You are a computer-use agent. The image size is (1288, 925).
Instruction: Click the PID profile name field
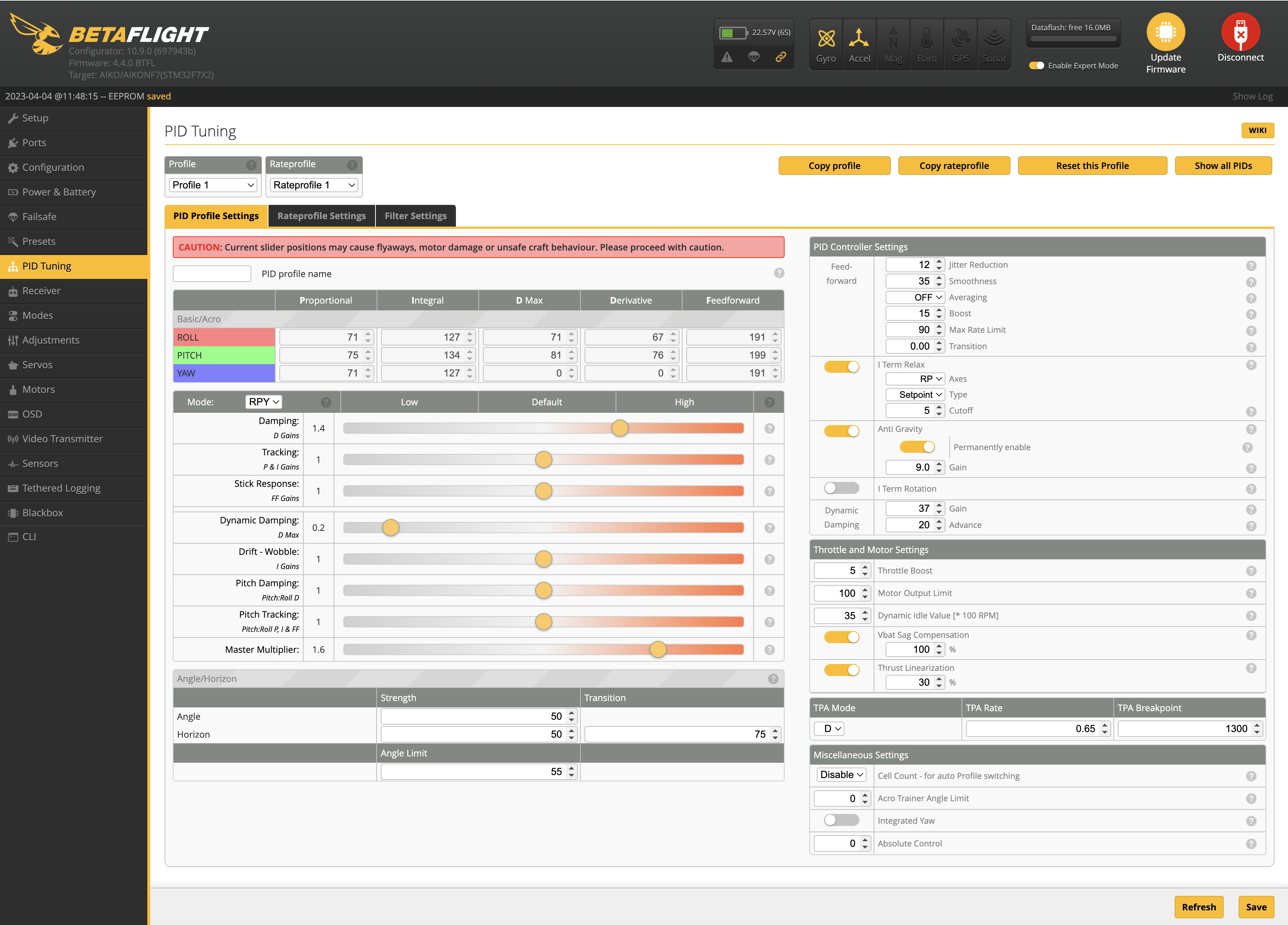[212, 274]
